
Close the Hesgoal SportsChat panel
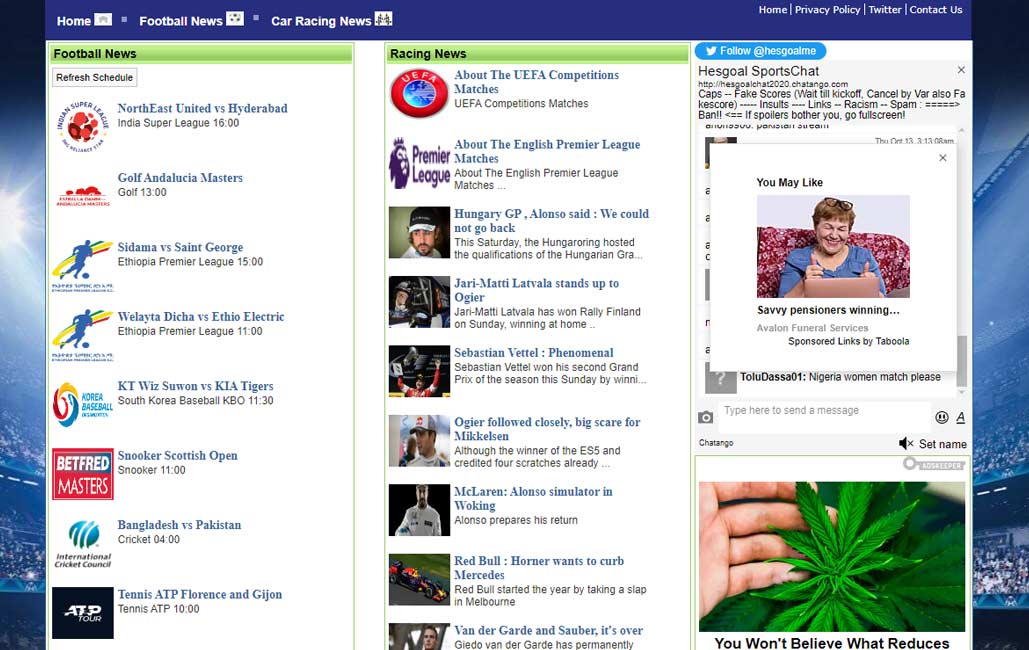[961, 70]
